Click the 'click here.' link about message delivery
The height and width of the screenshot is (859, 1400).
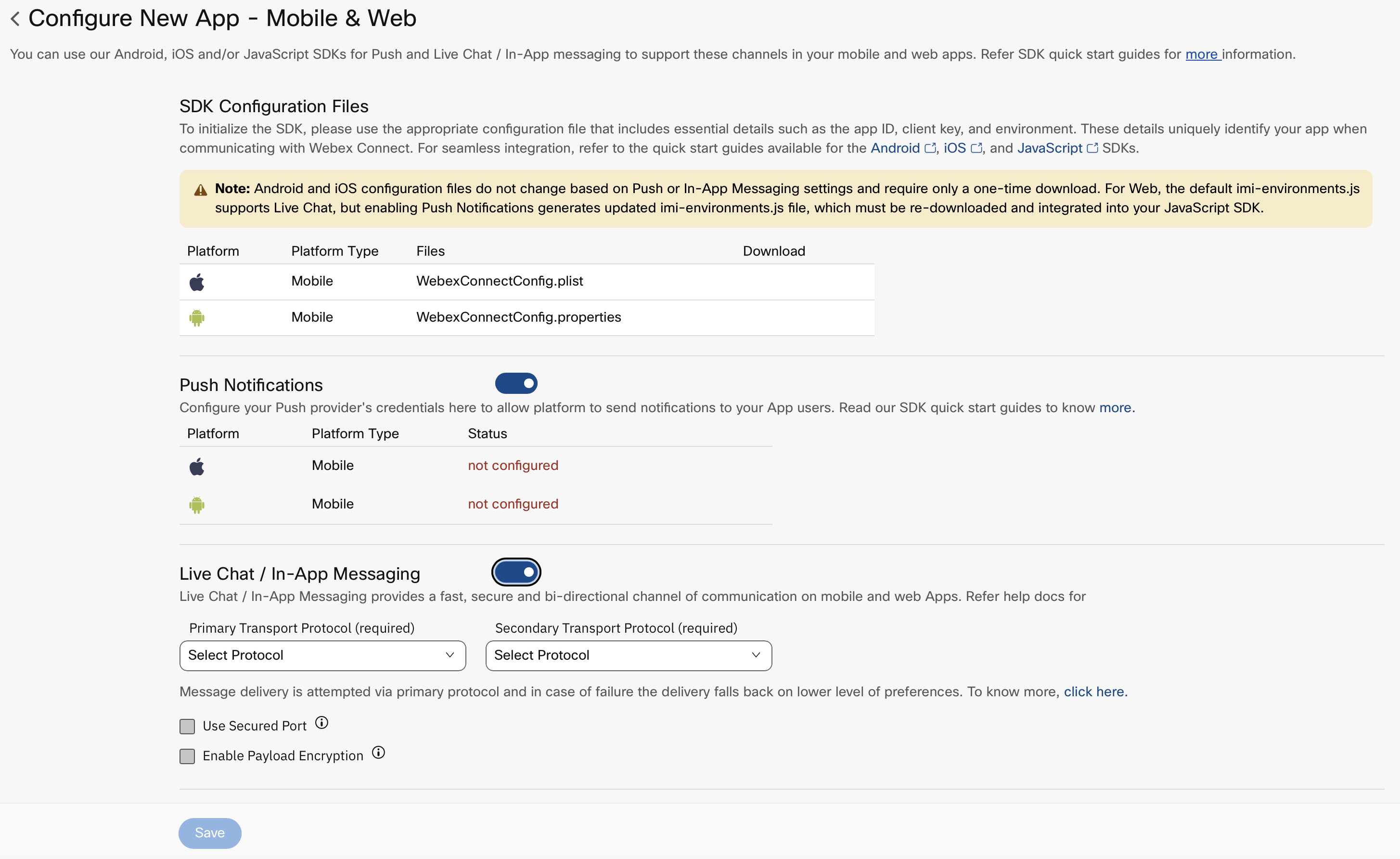[1095, 692]
